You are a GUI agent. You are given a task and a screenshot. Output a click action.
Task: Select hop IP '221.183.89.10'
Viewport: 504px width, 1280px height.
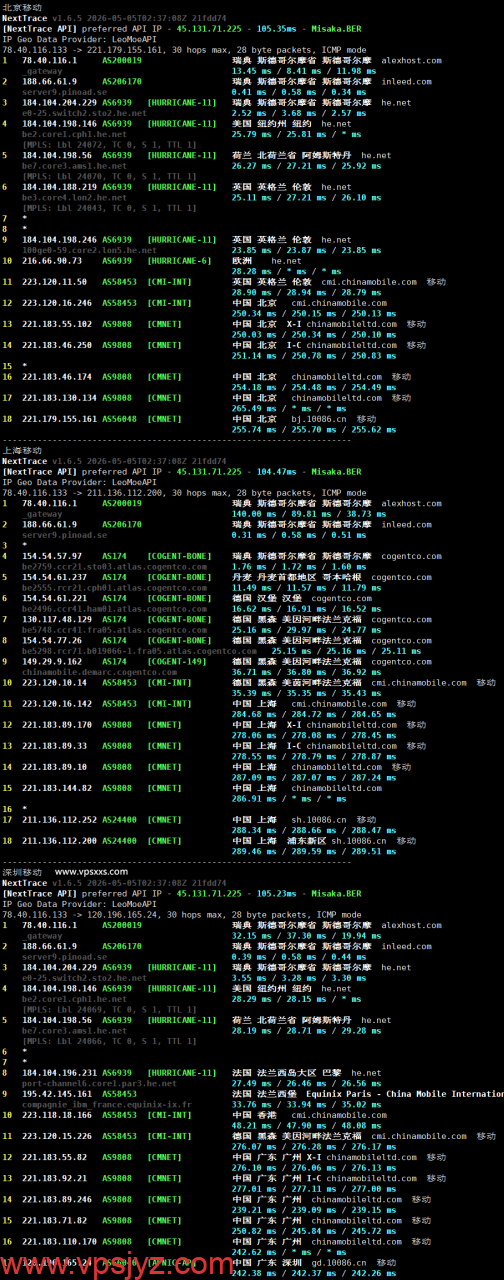[x=54, y=766]
